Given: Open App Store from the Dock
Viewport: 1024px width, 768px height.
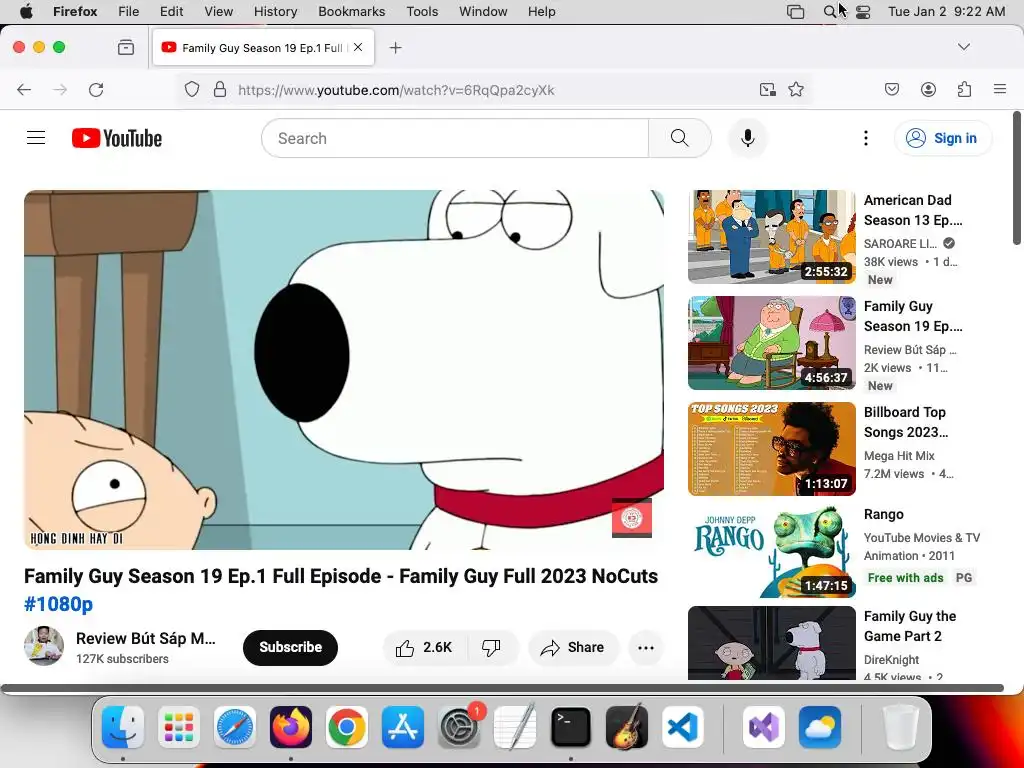Looking at the screenshot, I should (403, 727).
